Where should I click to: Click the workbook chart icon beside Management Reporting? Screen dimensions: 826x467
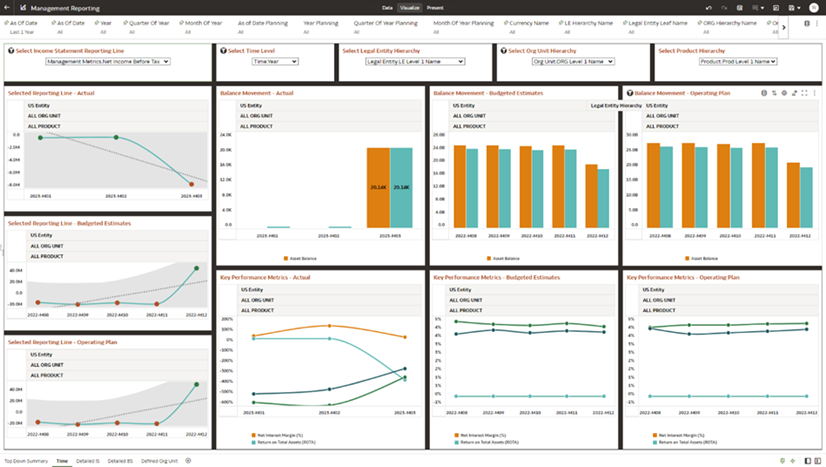click(23, 8)
